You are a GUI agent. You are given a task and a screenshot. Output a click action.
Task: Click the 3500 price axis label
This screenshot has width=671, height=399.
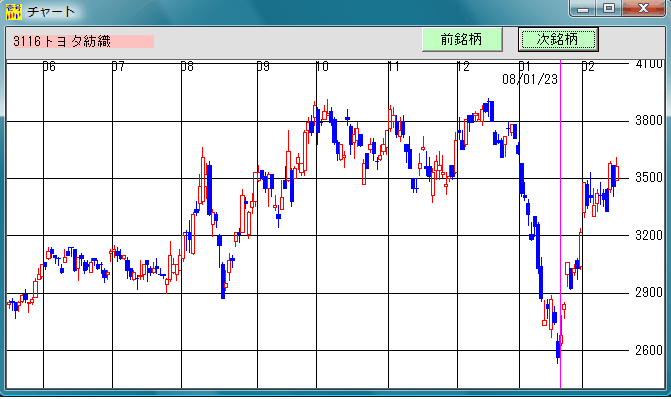click(649, 178)
